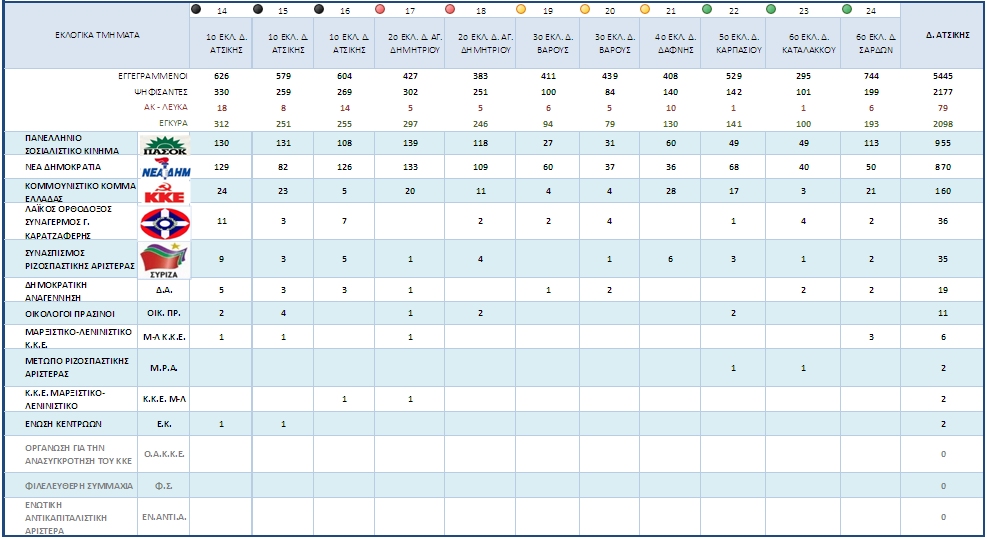Select the green dot beside column 22
Image resolution: width=987 pixels, height=539 pixels.
[708, 9]
